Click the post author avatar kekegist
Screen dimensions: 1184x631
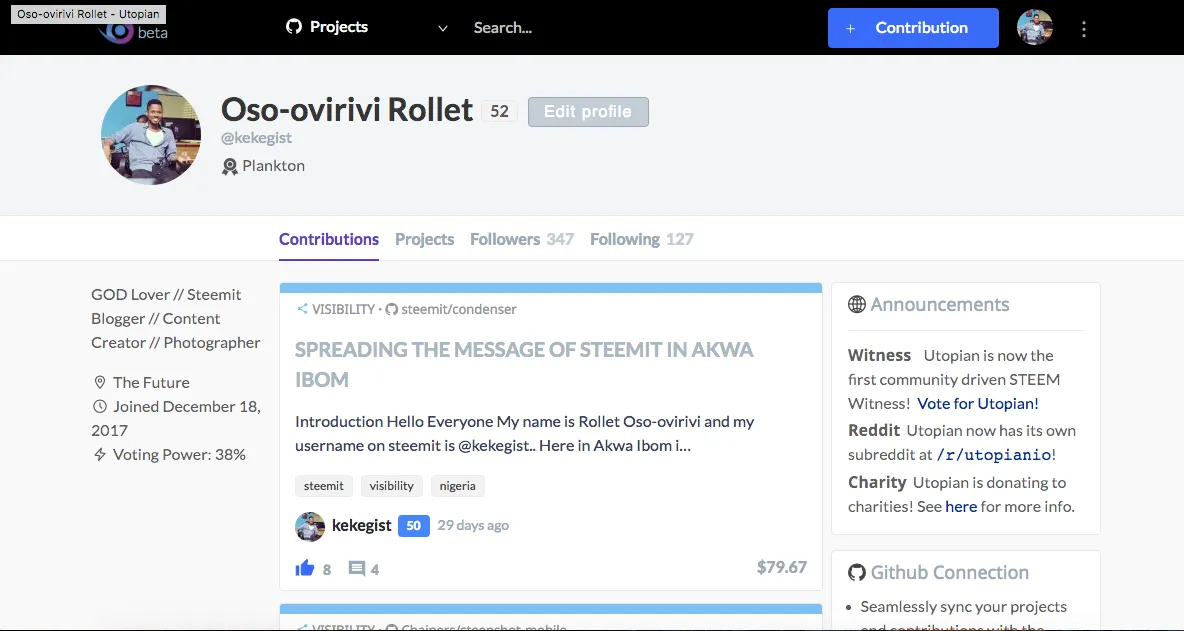(310, 526)
